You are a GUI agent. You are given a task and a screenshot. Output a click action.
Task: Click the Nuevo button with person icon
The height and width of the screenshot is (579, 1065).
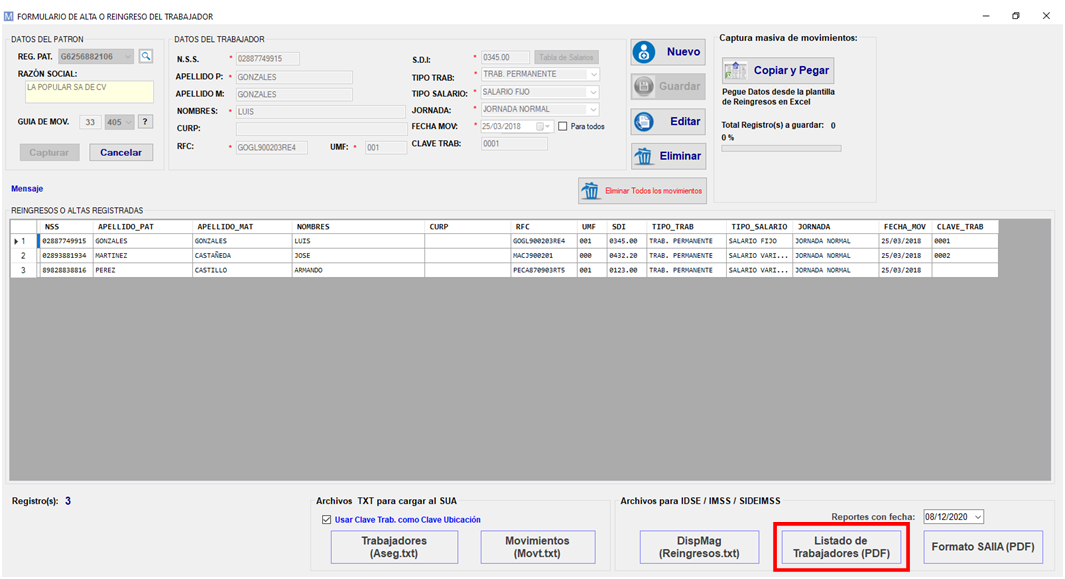tap(668, 52)
